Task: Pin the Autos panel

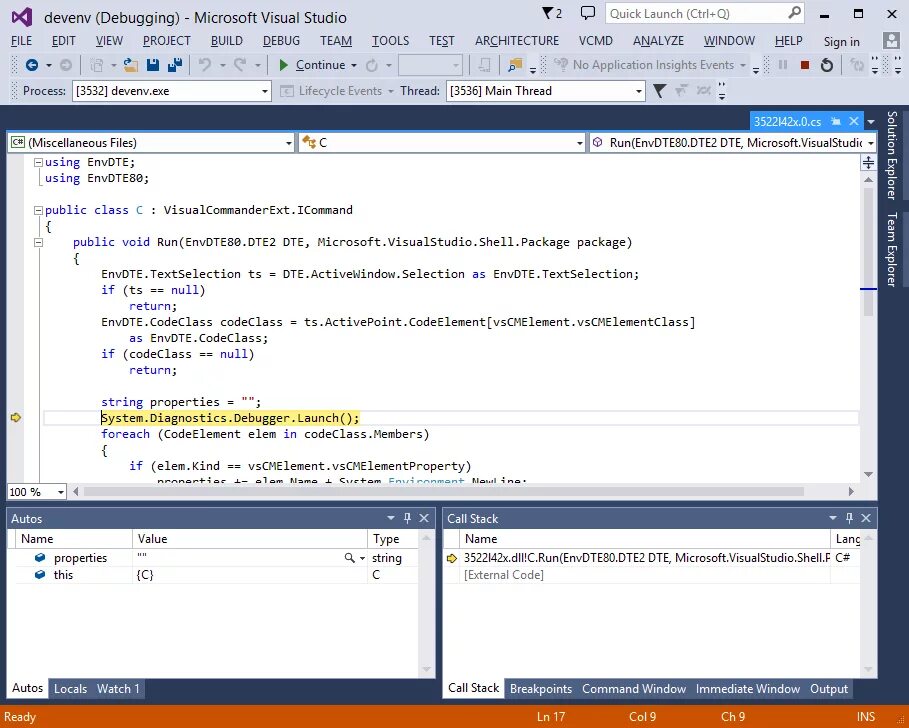Action: pyautogui.click(x=407, y=518)
